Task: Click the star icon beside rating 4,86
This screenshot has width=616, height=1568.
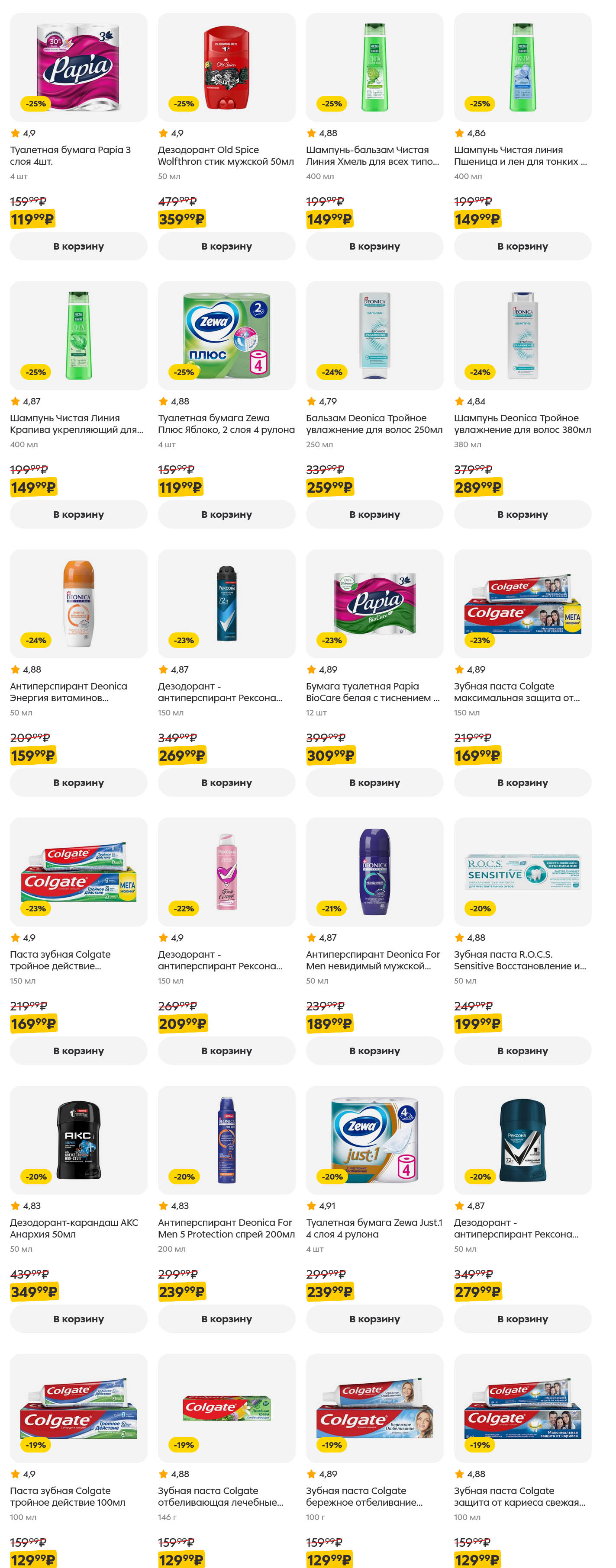Action: pyautogui.click(x=459, y=133)
